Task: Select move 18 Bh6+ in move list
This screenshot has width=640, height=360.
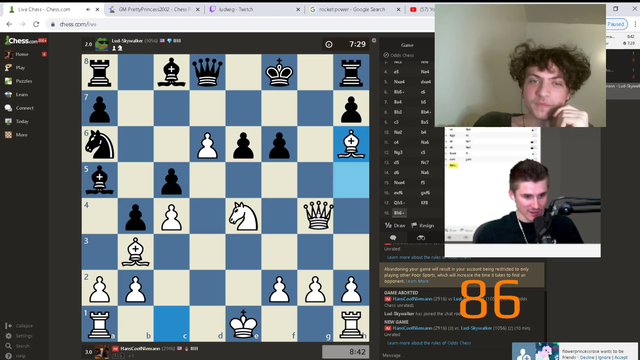Action: 399,213
